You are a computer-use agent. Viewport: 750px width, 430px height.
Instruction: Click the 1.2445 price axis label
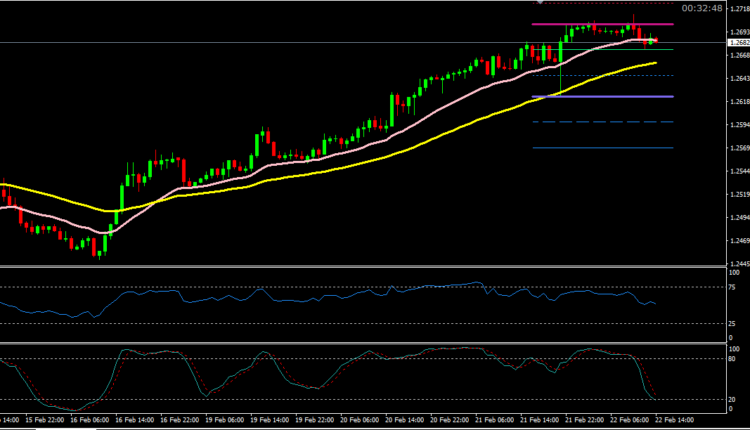(738, 264)
